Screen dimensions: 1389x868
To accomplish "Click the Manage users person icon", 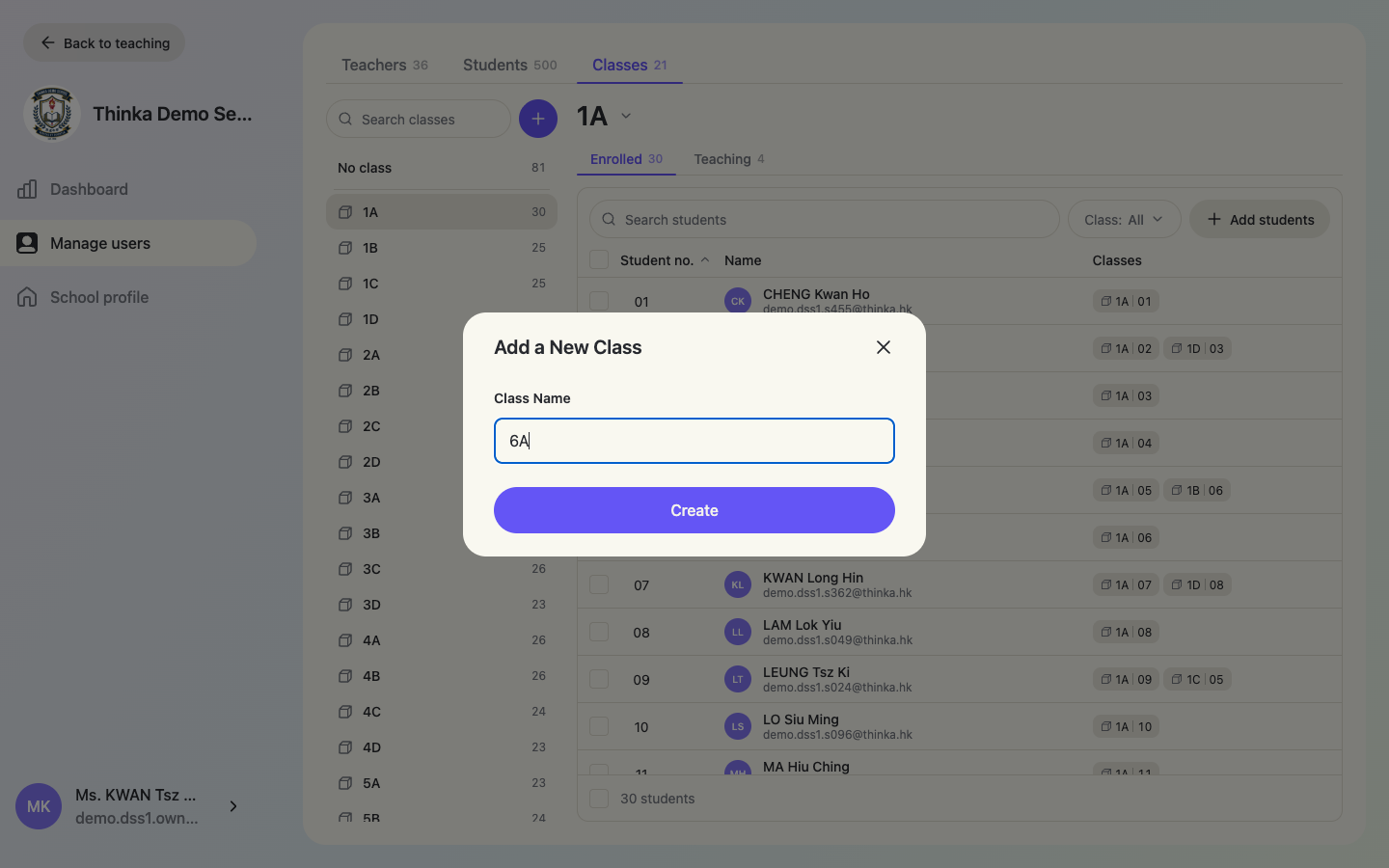I will pyautogui.click(x=27, y=243).
